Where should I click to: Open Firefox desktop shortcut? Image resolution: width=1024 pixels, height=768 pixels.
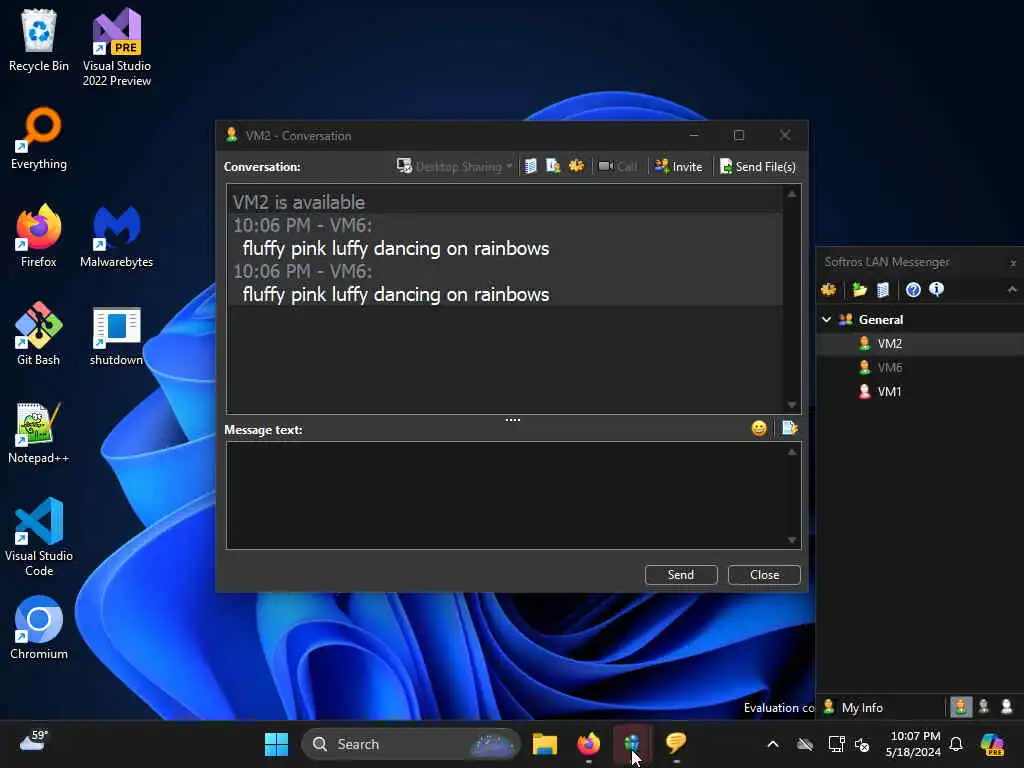[x=39, y=236]
